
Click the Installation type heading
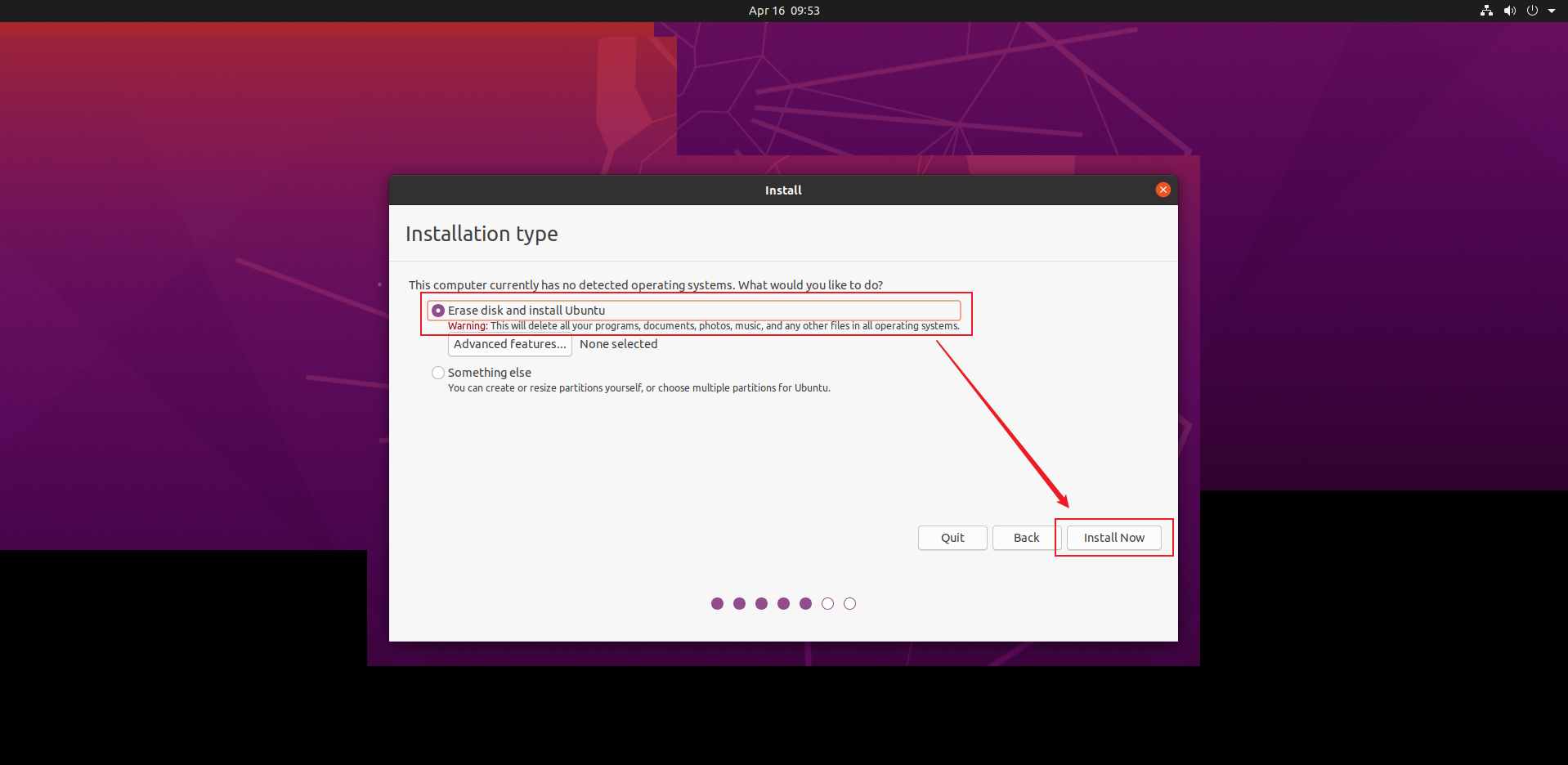pos(482,234)
